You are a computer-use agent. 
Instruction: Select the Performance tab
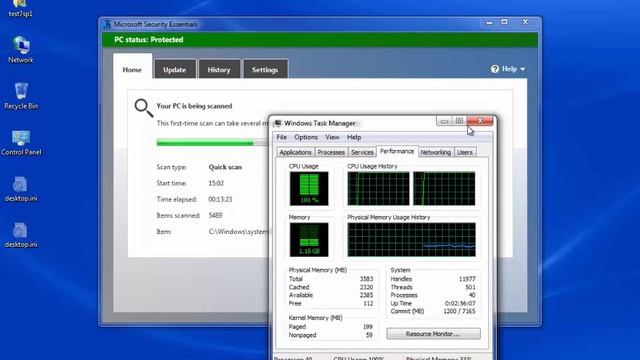(x=397, y=151)
